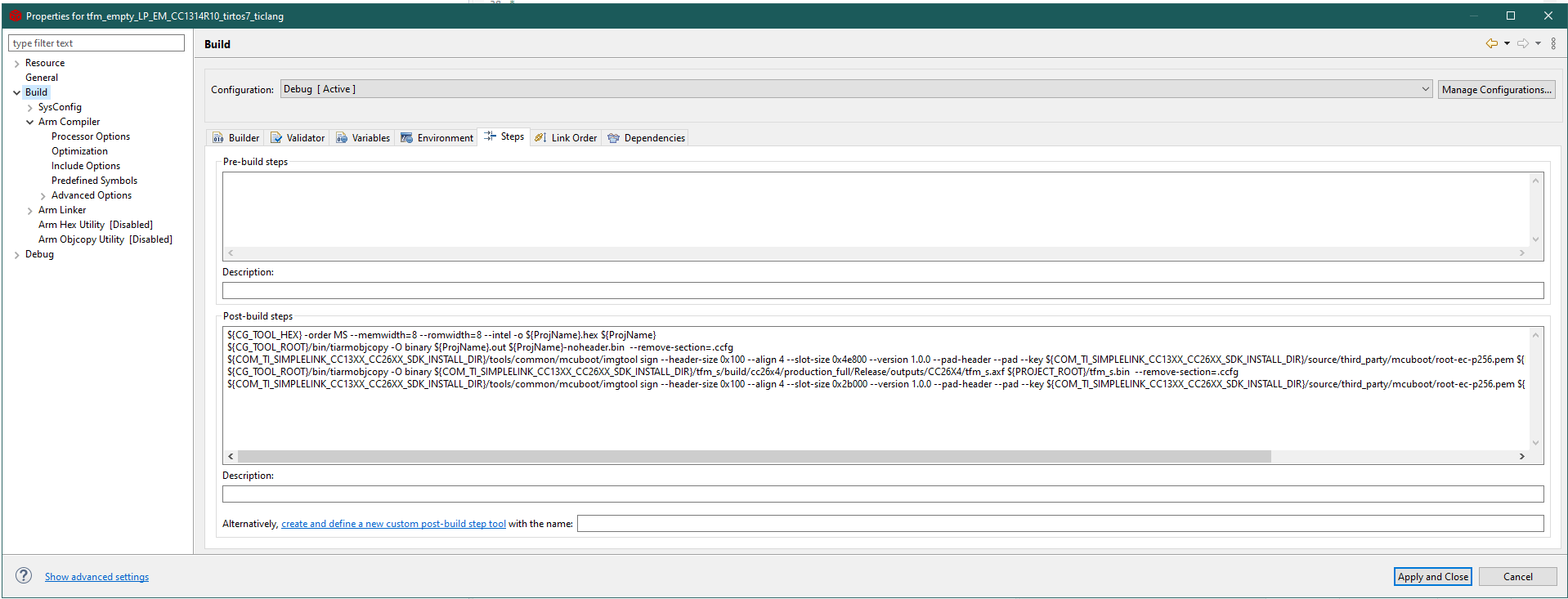Click the Cancel button
This screenshot has height=599, width=1568.
[1517, 576]
